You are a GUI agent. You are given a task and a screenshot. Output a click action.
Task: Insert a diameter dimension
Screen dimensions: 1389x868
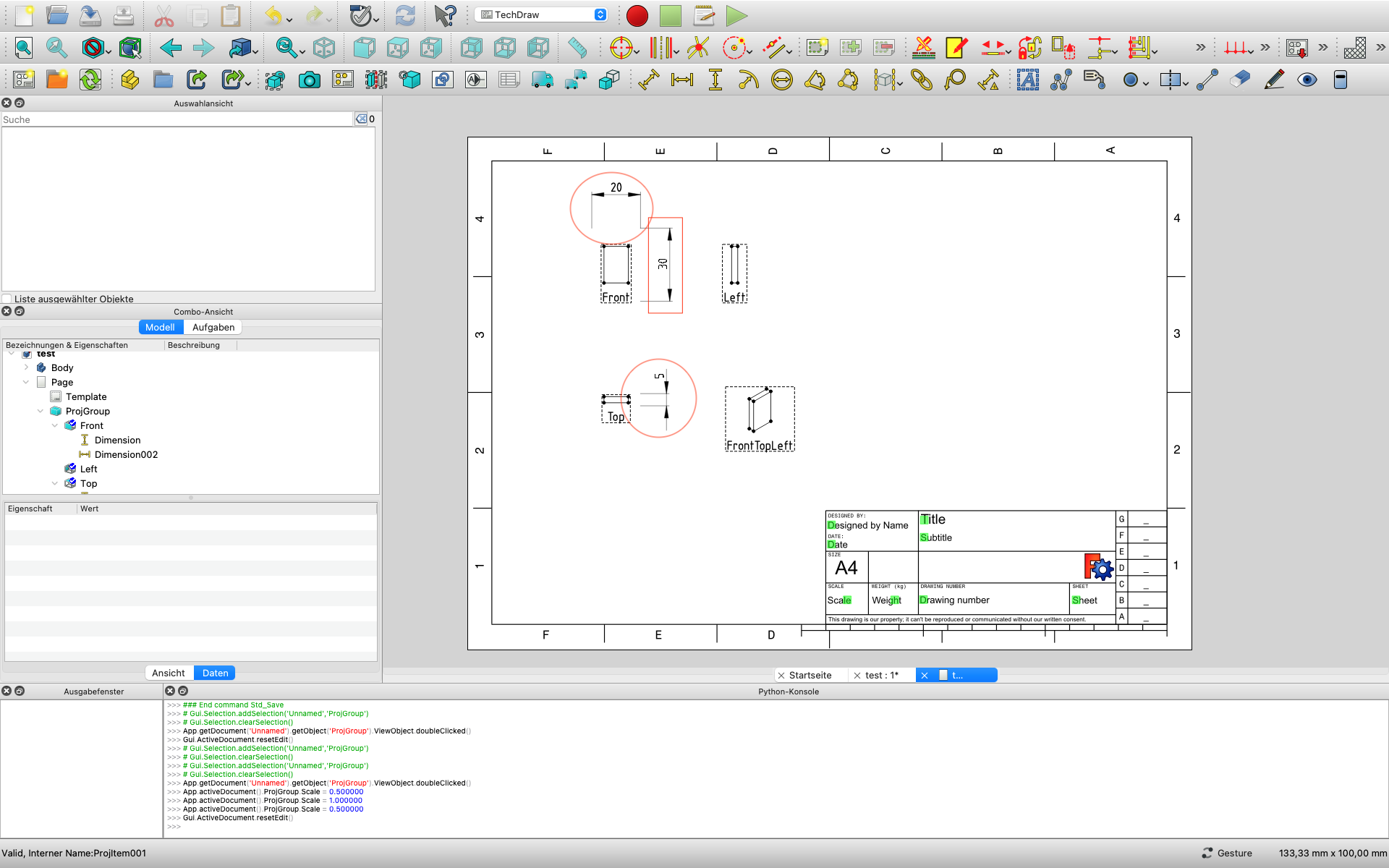pos(782,80)
